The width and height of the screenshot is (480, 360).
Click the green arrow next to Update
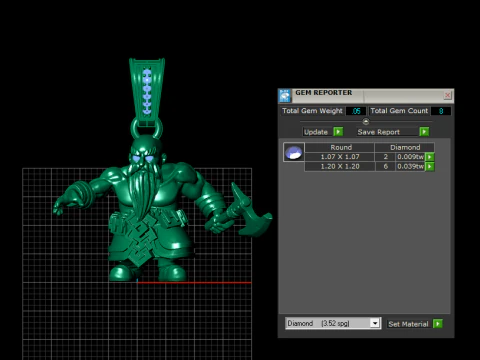tap(338, 132)
